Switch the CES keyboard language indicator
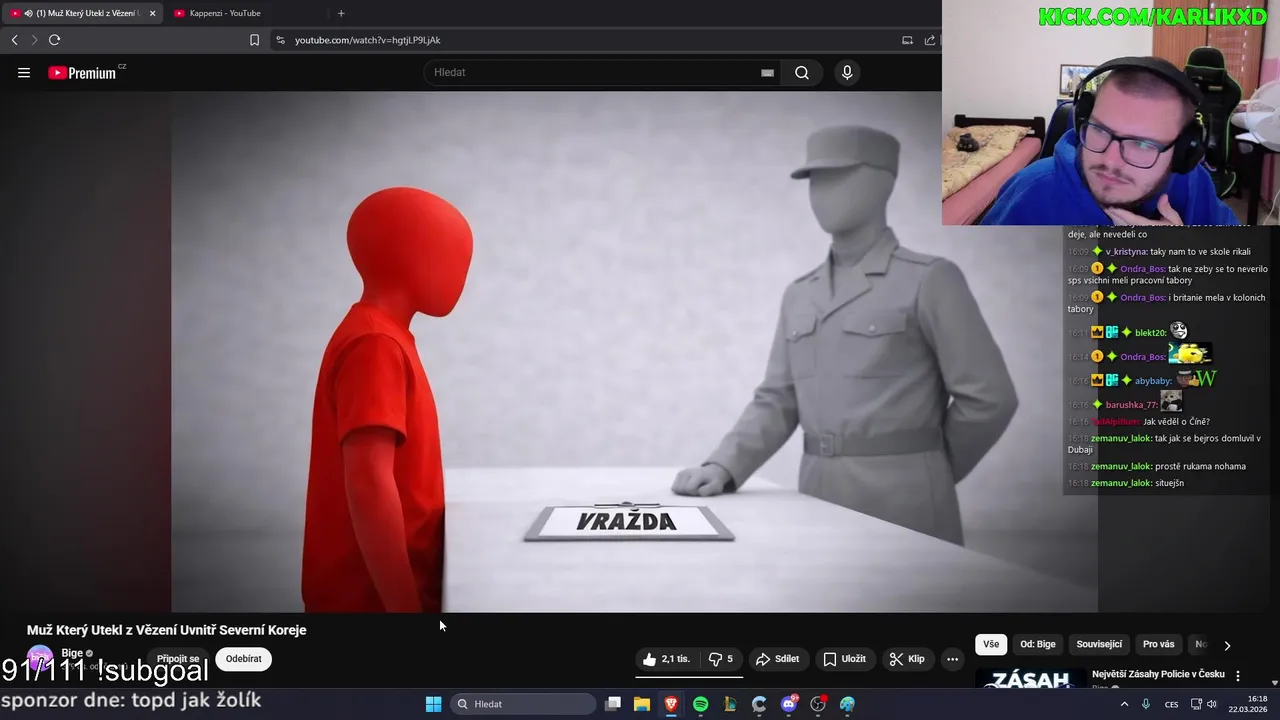This screenshot has width=1280, height=720. tap(1171, 704)
